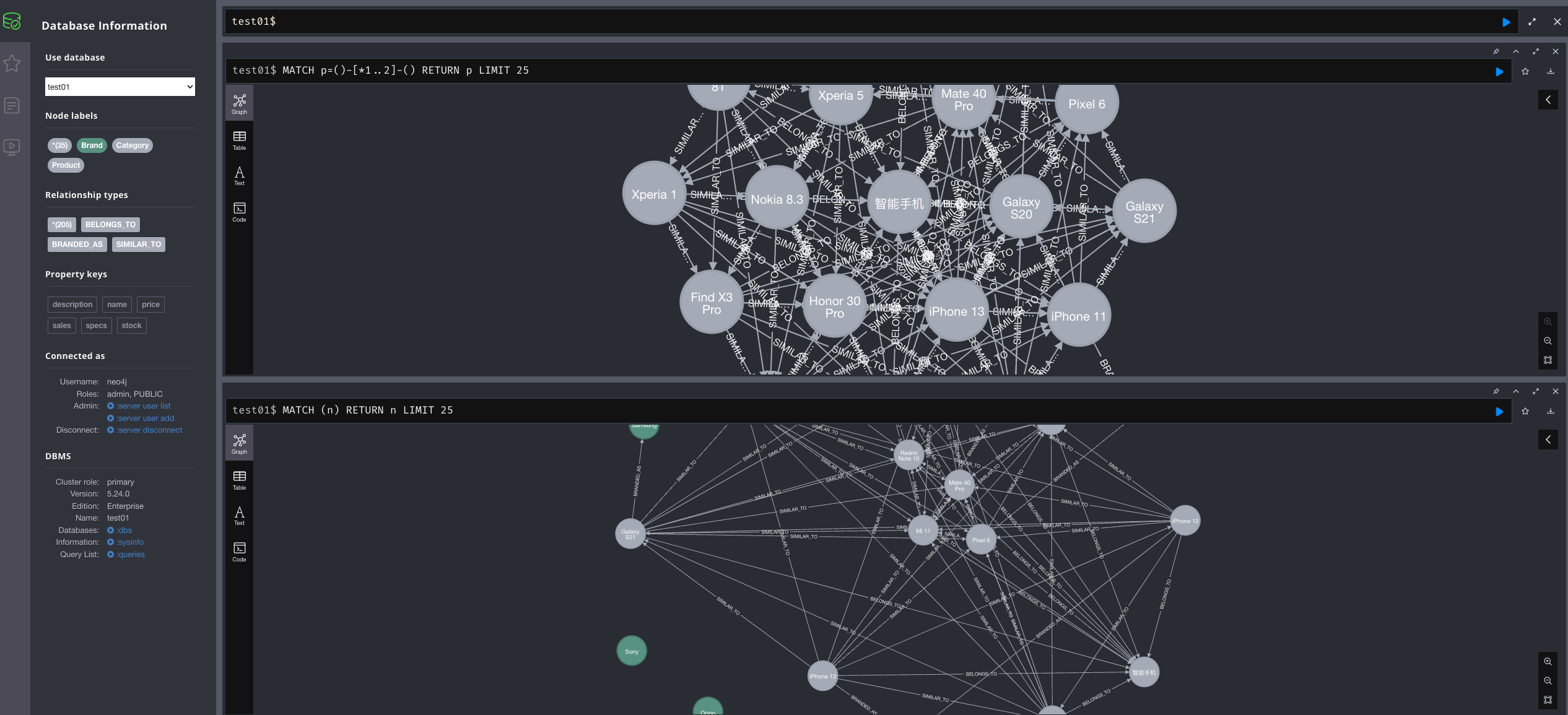Open the Favorites star sidebar icon
This screenshot has height=715, width=1568.
pos(12,63)
